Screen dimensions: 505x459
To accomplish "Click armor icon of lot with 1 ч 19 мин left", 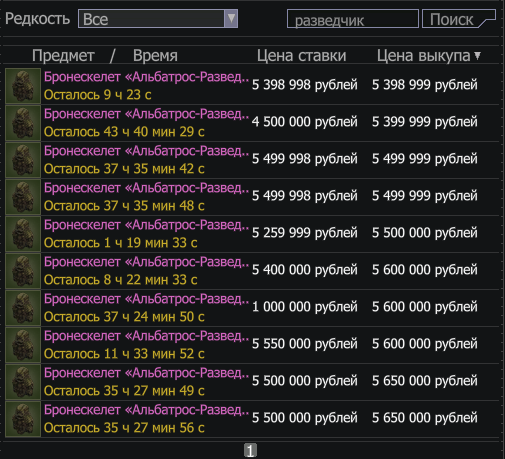I will (23, 234).
